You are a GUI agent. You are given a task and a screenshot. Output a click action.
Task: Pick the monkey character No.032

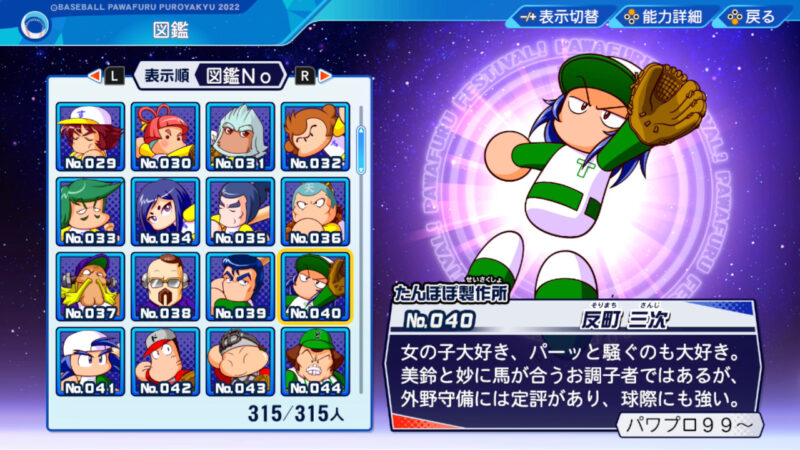click(x=315, y=137)
